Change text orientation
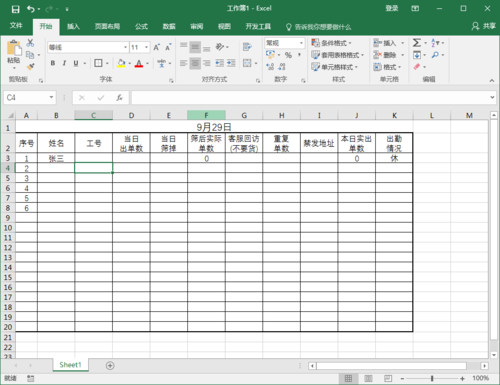500x385 pixels. point(220,47)
